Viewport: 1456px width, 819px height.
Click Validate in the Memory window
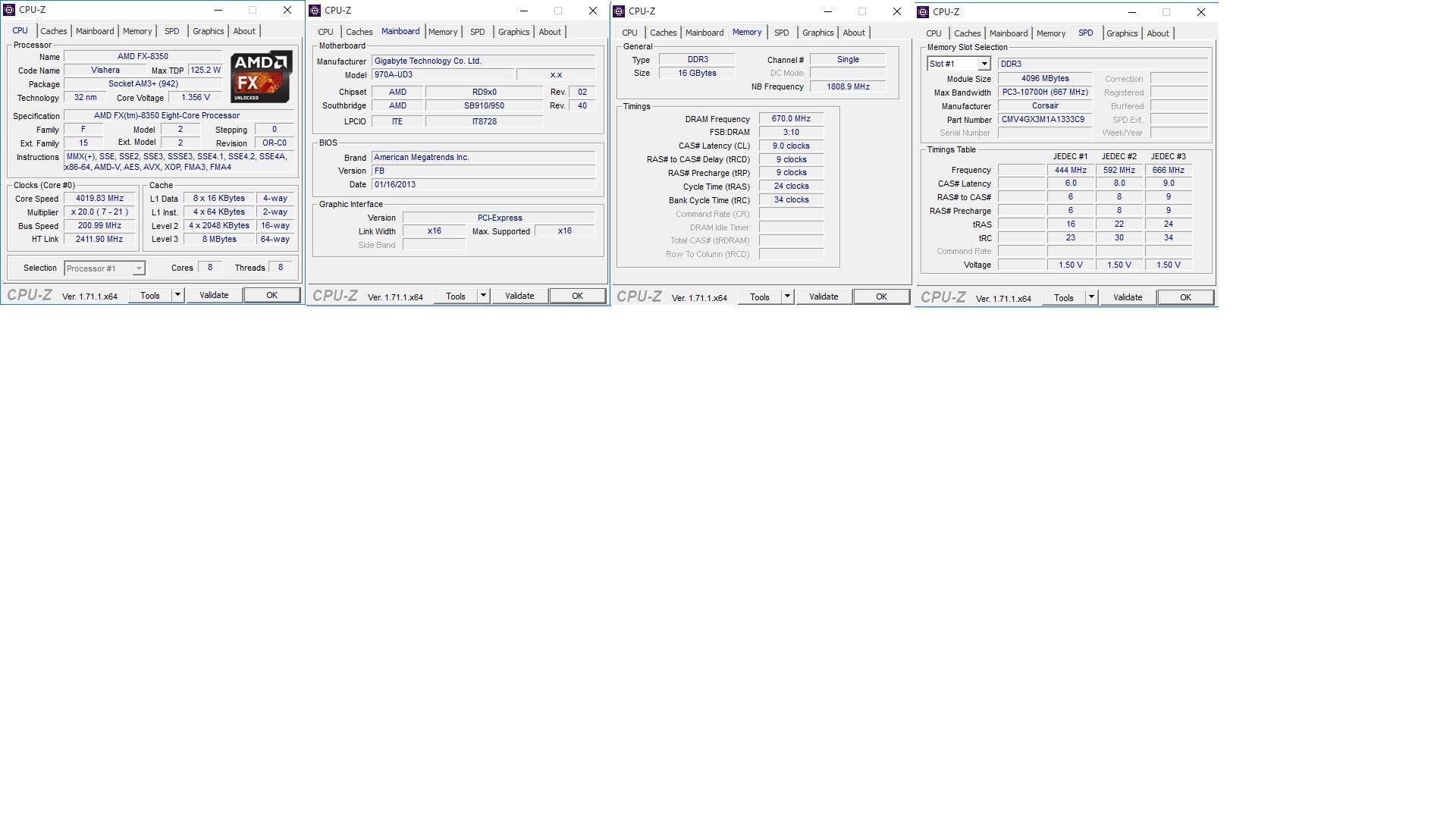click(824, 297)
